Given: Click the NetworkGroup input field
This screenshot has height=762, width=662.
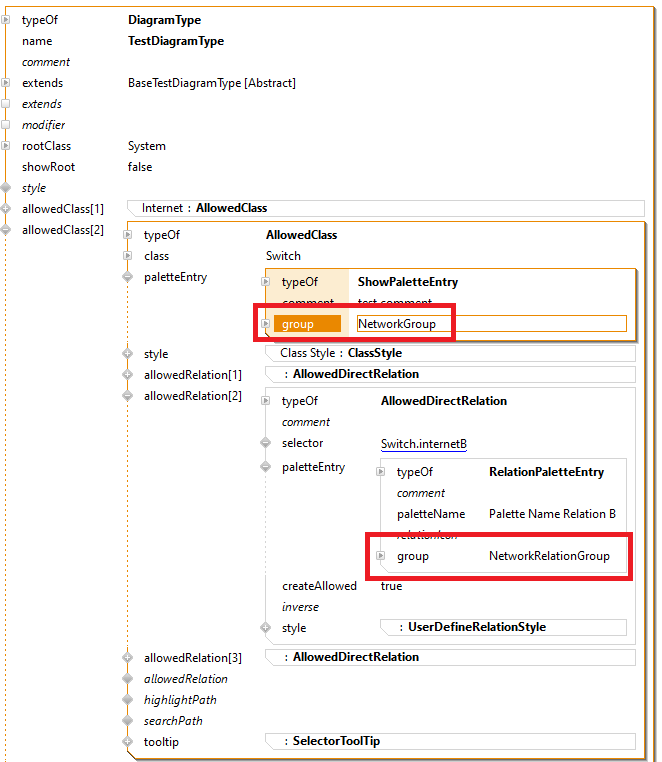Looking at the screenshot, I should coord(490,324).
